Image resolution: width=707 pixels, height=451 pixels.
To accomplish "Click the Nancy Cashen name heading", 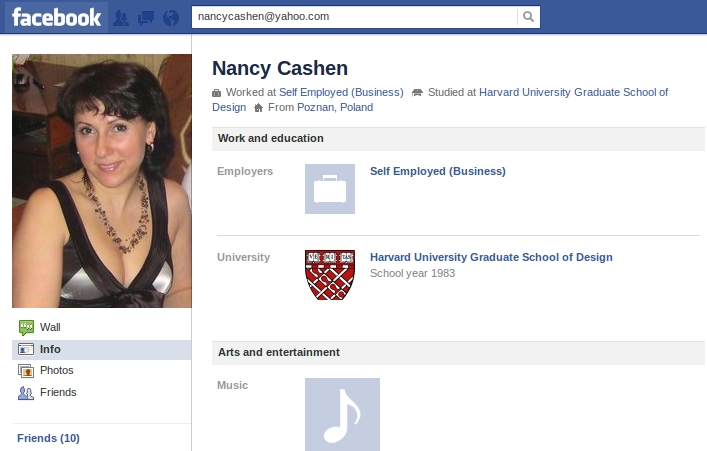I will point(280,69).
